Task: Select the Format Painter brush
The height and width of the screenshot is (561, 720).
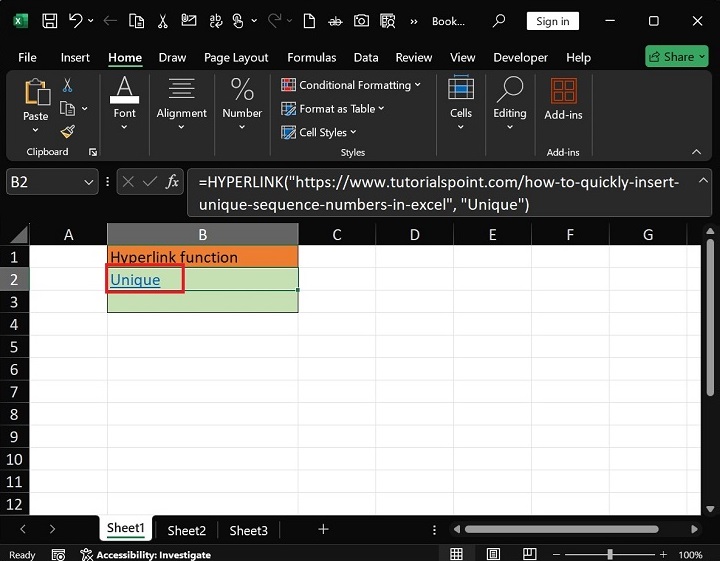Action: [67, 131]
